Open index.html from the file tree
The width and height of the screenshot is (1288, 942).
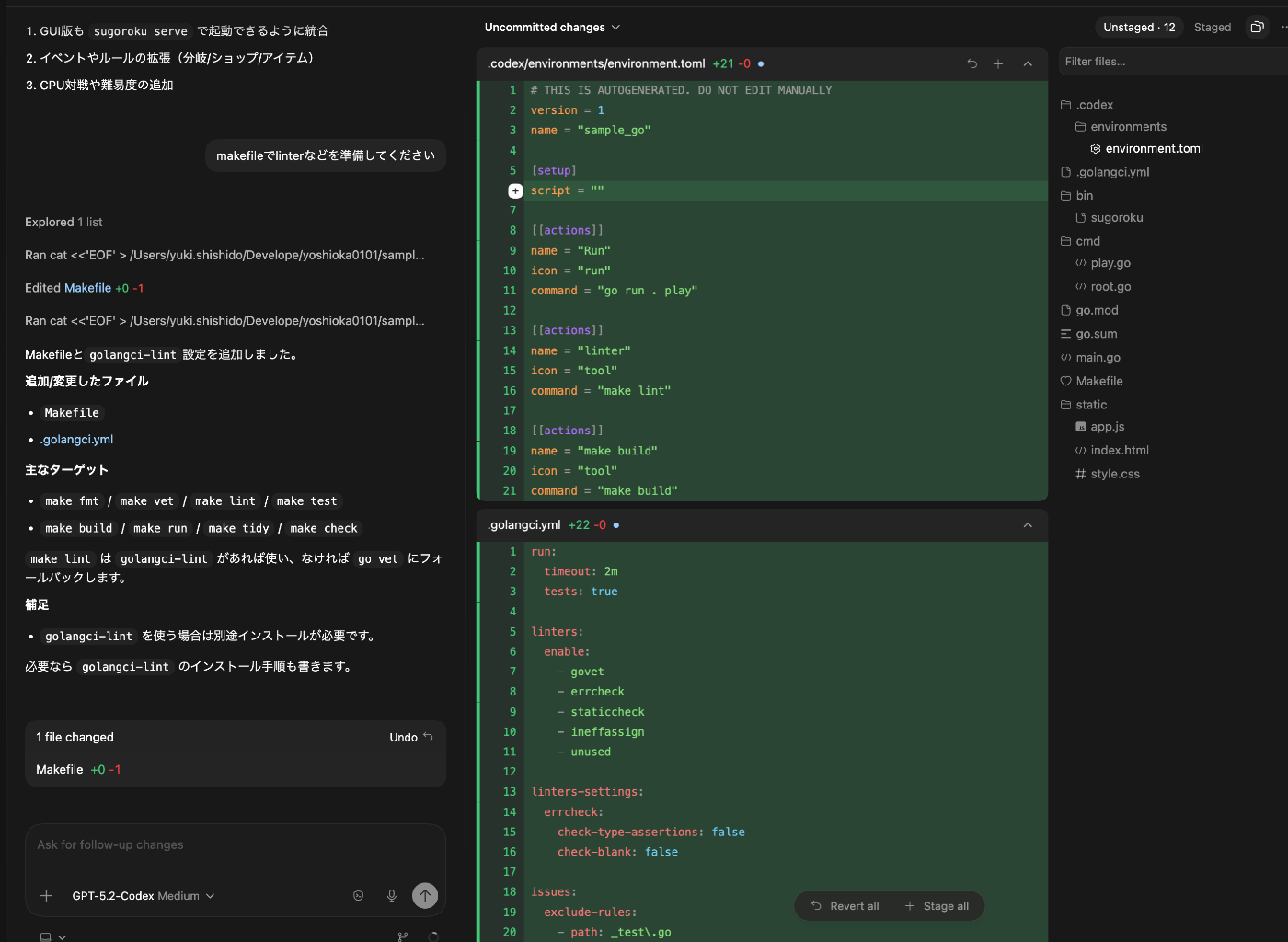tap(1111, 451)
